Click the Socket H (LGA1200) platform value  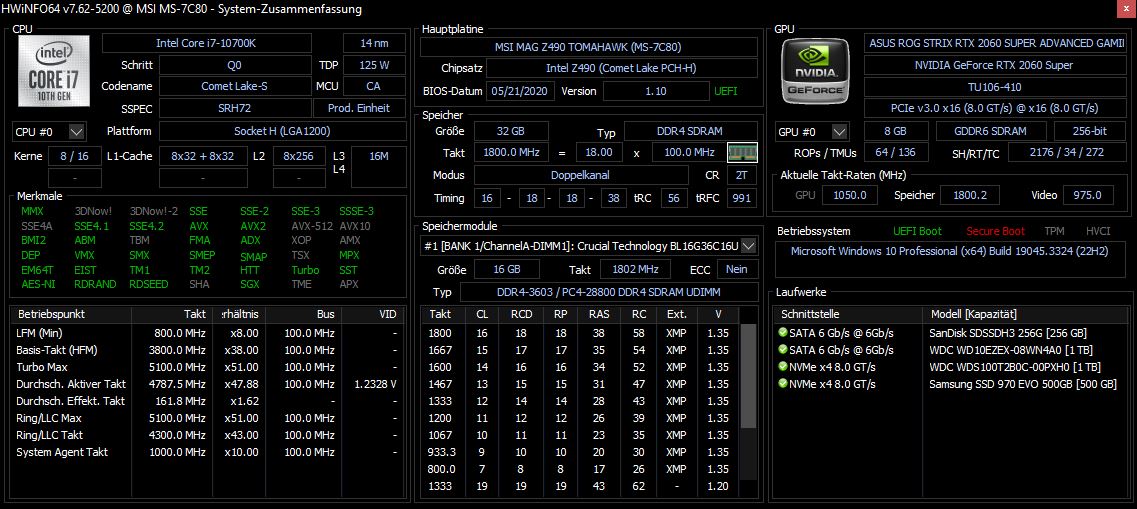click(x=282, y=132)
